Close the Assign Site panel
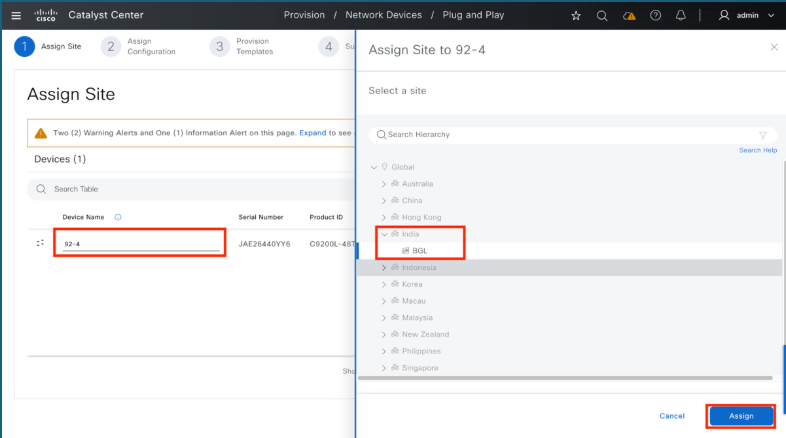The image size is (786, 438). tap(774, 47)
